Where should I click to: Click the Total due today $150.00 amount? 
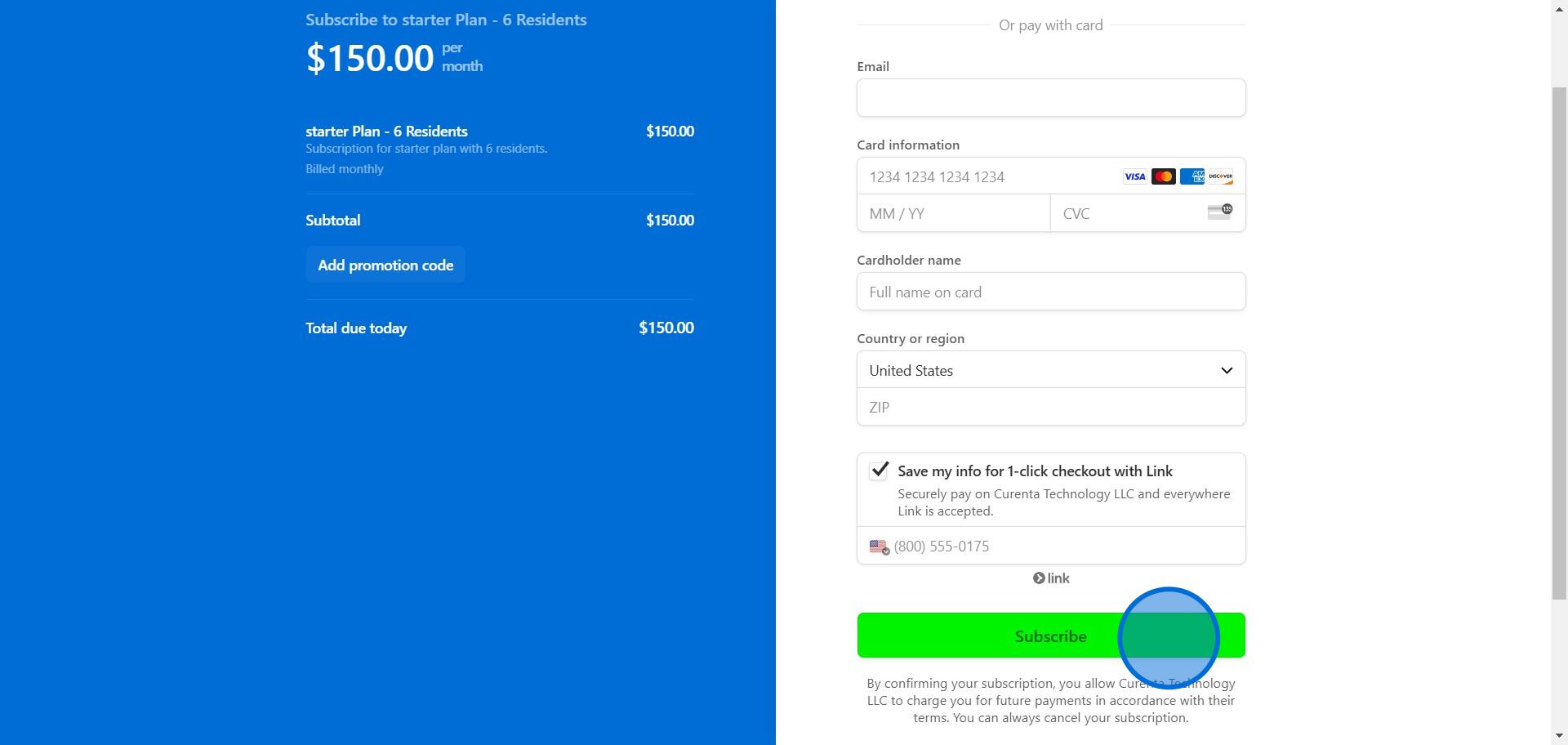[666, 328]
